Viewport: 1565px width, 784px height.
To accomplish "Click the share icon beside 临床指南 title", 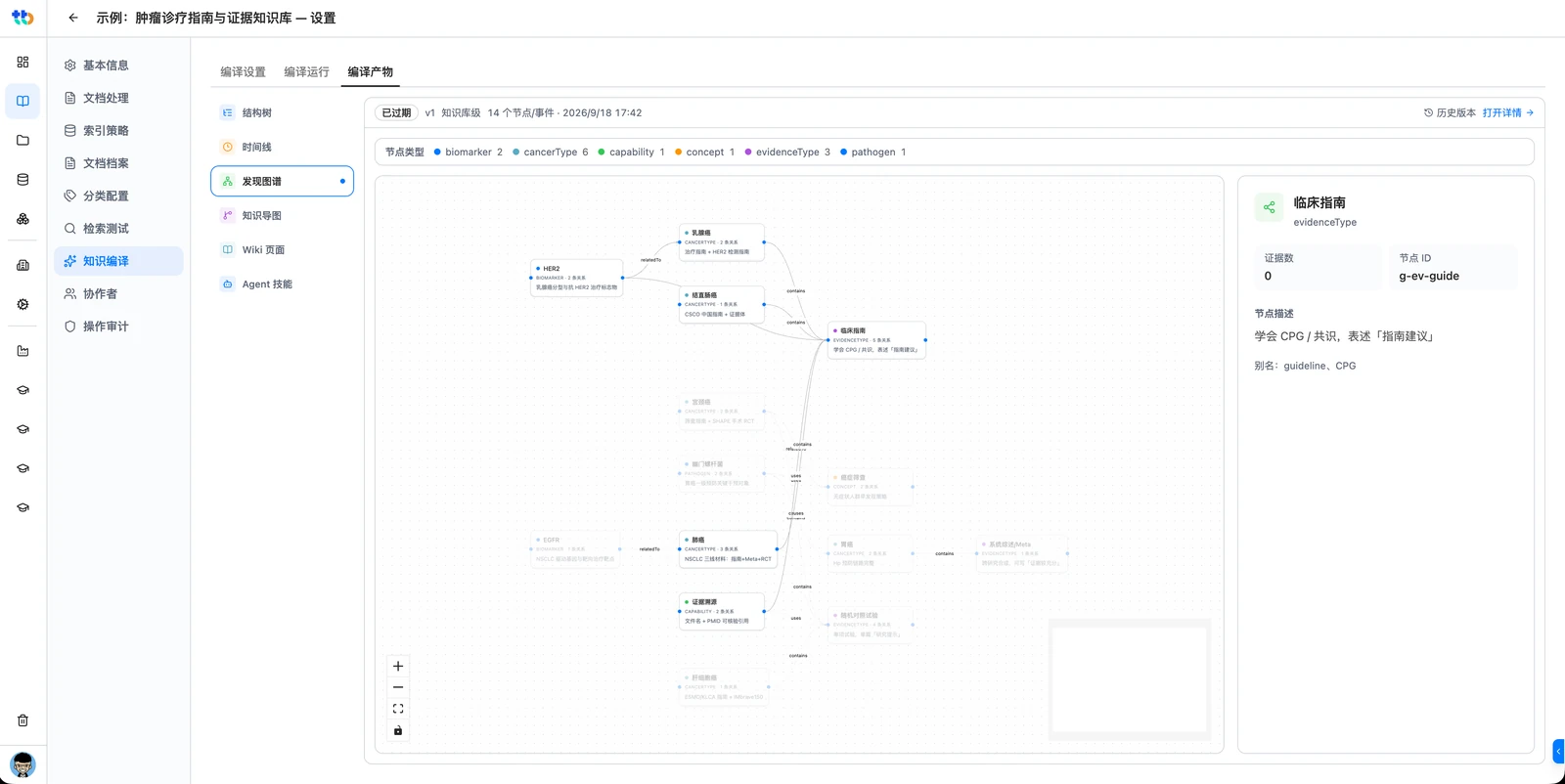I will tap(1269, 207).
